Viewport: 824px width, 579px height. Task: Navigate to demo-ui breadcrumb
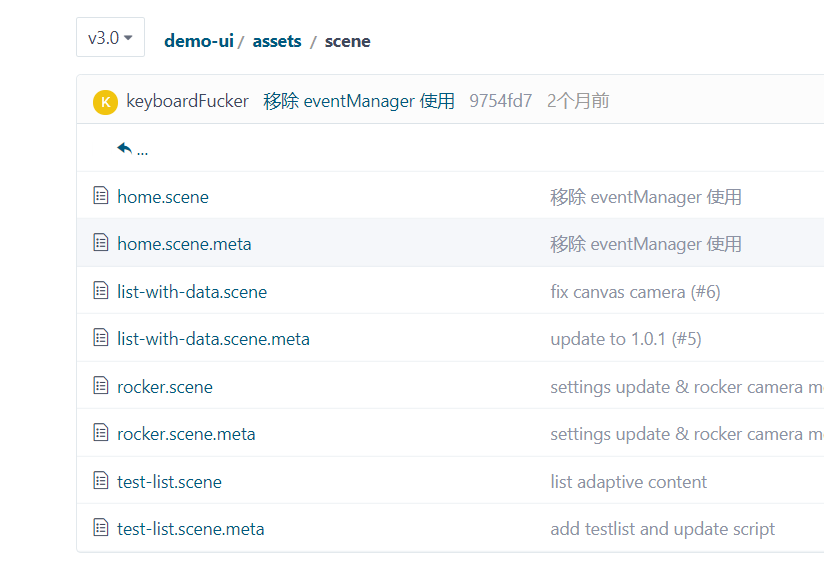(198, 41)
